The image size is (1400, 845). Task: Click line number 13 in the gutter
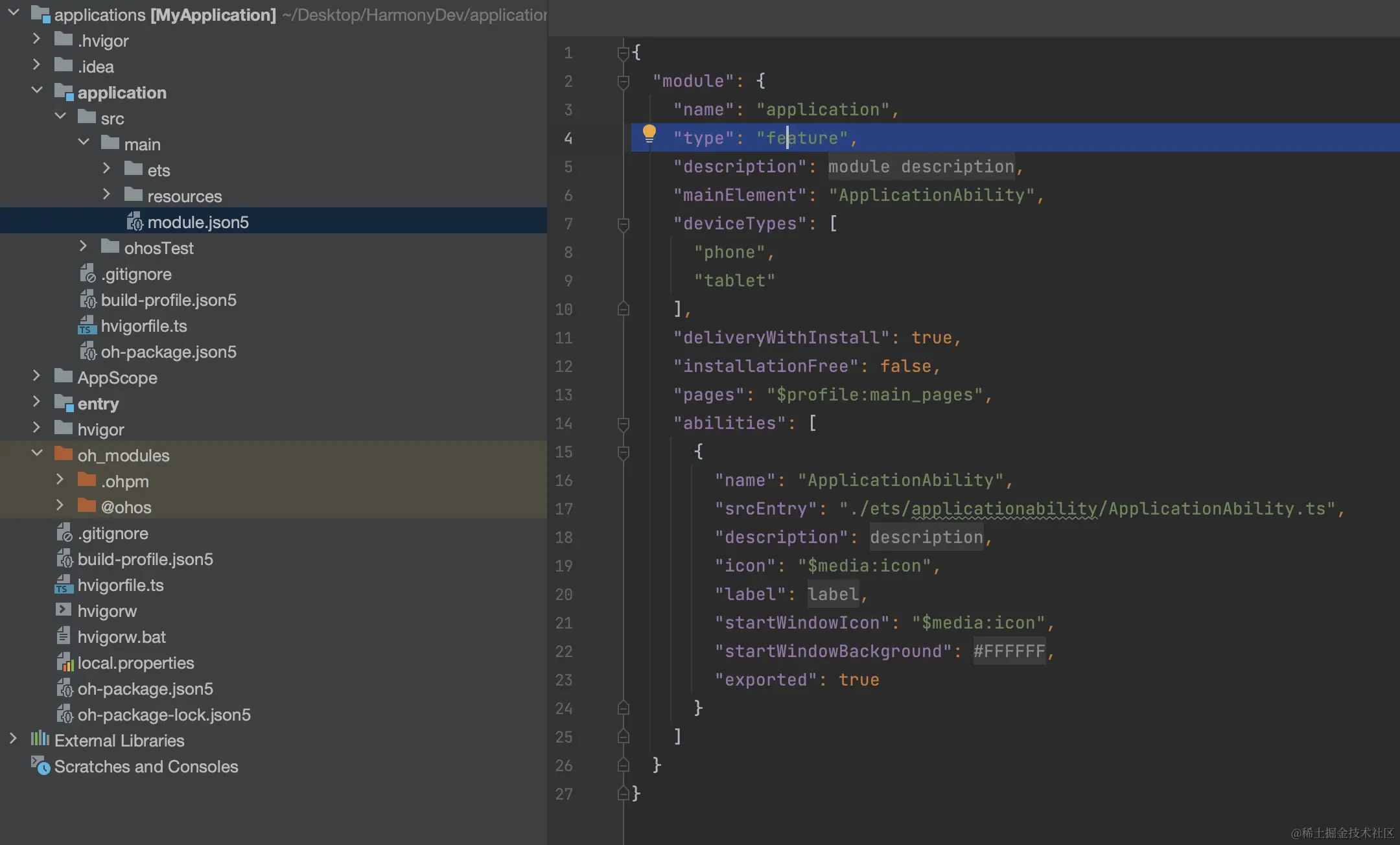click(564, 395)
